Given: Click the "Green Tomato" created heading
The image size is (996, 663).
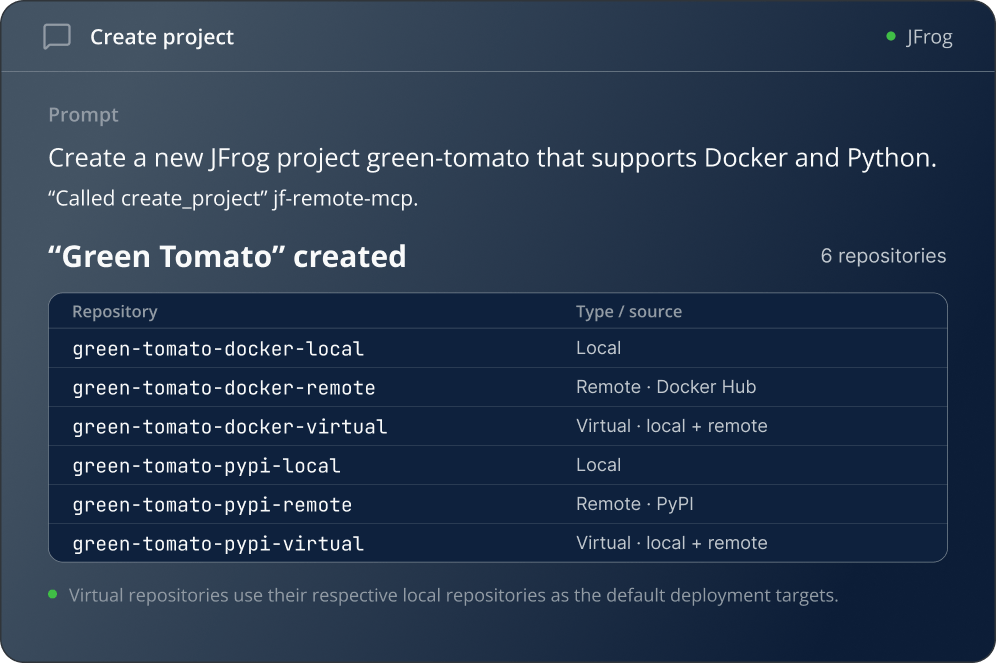Looking at the screenshot, I should (x=227, y=257).
